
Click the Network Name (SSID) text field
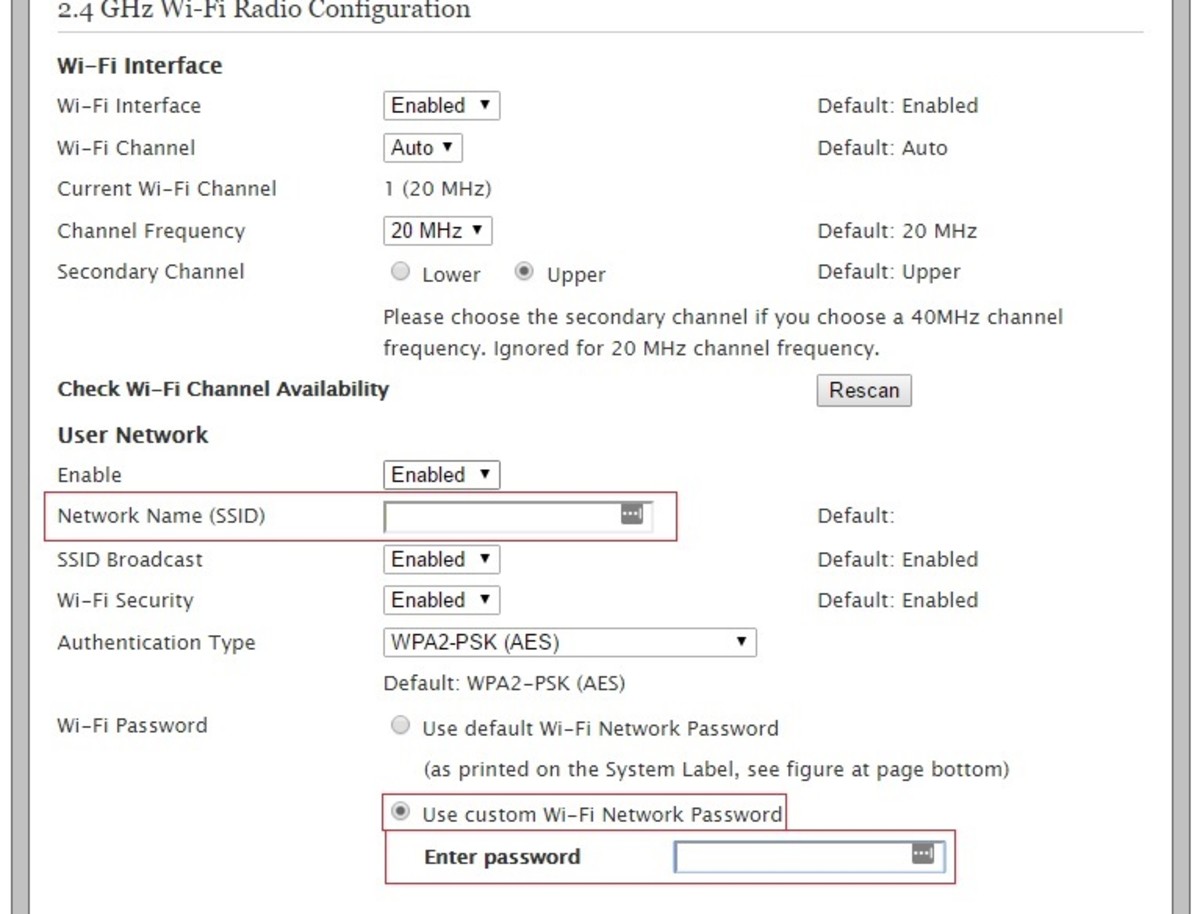pyautogui.click(x=502, y=517)
